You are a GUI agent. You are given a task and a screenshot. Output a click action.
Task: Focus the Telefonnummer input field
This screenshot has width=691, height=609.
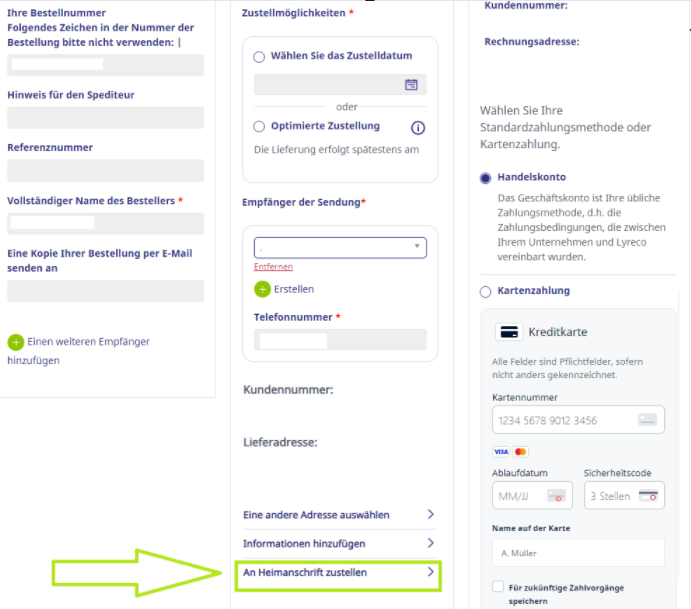[x=340, y=340]
